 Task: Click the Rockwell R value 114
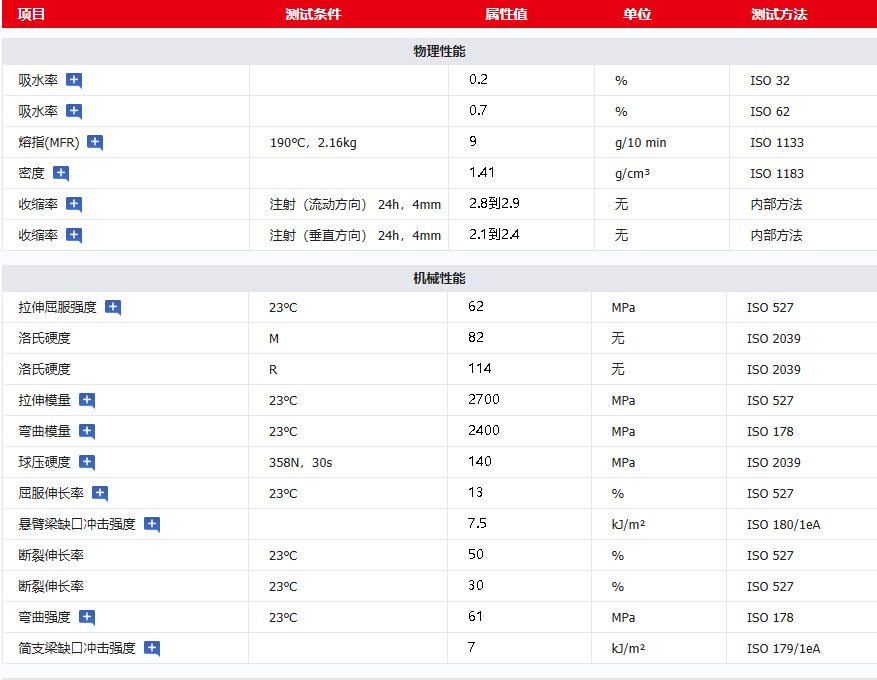[480, 369]
